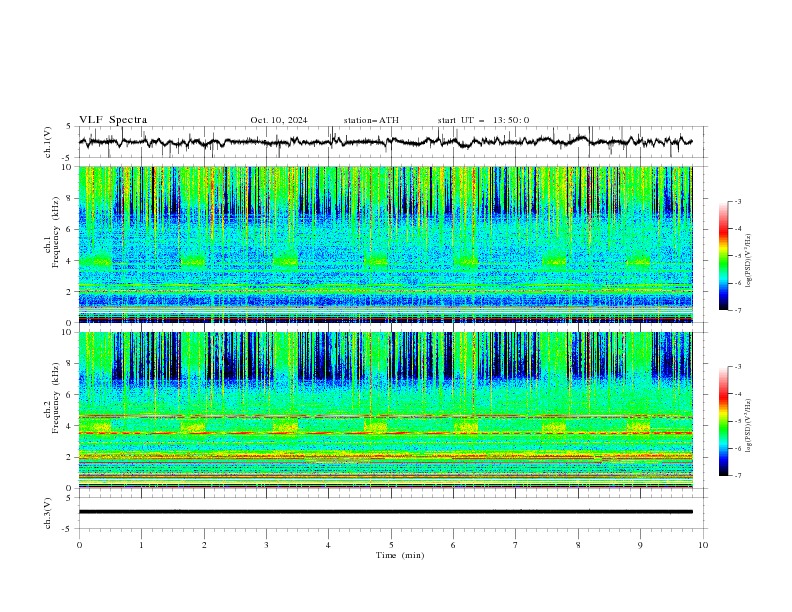Click the date 'Oct. 10, 2024'
792x612 pixels.
pyautogui.click(x=279, y=120)
